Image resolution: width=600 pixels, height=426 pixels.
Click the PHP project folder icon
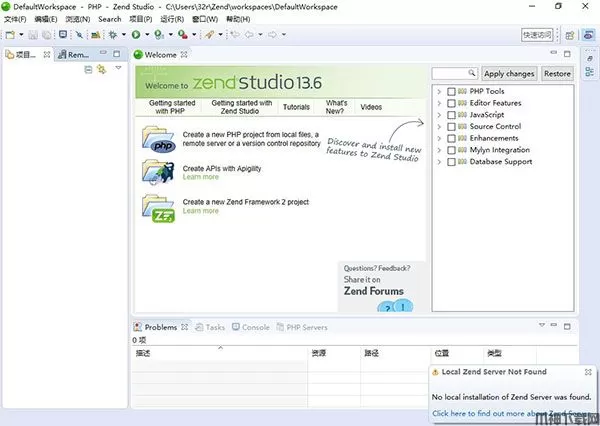coord(158,139)
